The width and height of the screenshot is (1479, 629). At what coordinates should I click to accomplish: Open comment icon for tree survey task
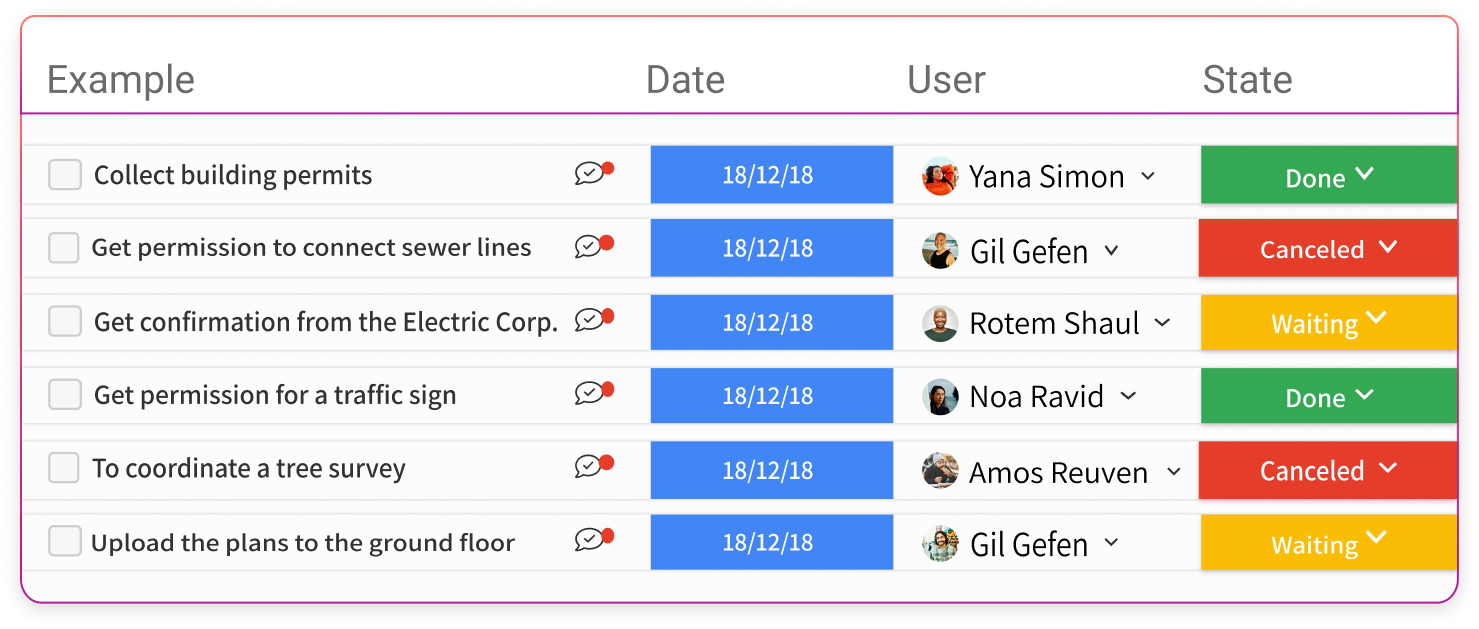tap(593, 467)
